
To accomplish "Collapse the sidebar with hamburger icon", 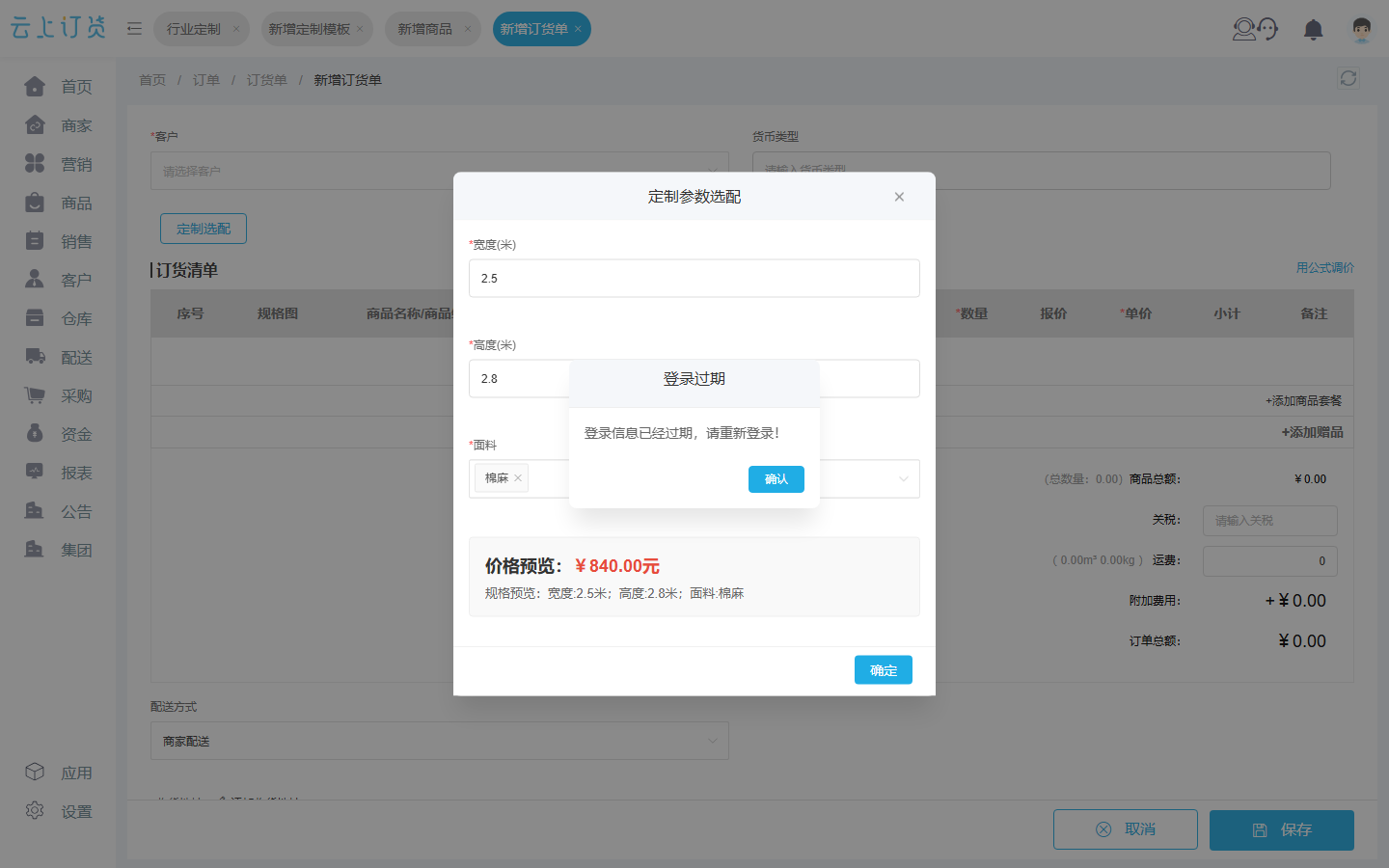I will 134,29.
